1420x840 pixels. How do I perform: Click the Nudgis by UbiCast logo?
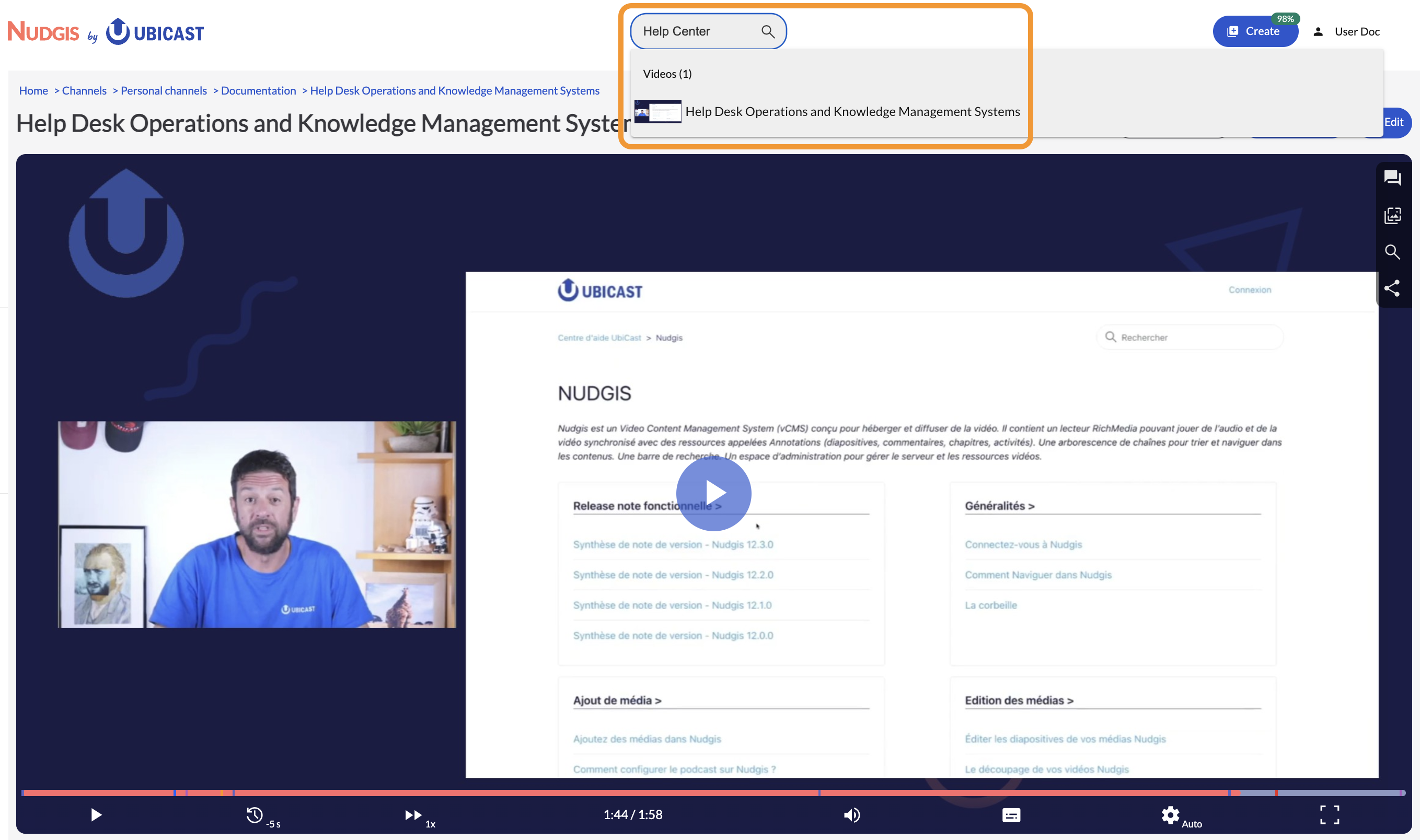(106, 31)
